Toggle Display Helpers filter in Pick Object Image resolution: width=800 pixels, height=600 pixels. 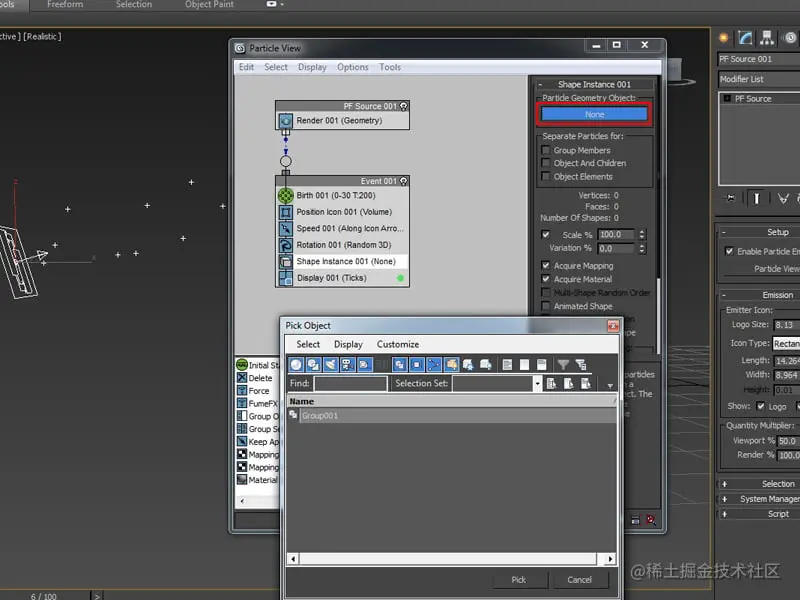(364, 364)
